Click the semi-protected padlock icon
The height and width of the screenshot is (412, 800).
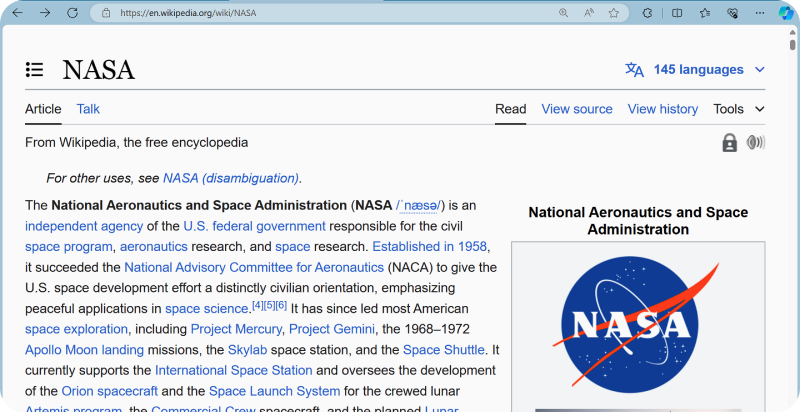coord(730,143)
